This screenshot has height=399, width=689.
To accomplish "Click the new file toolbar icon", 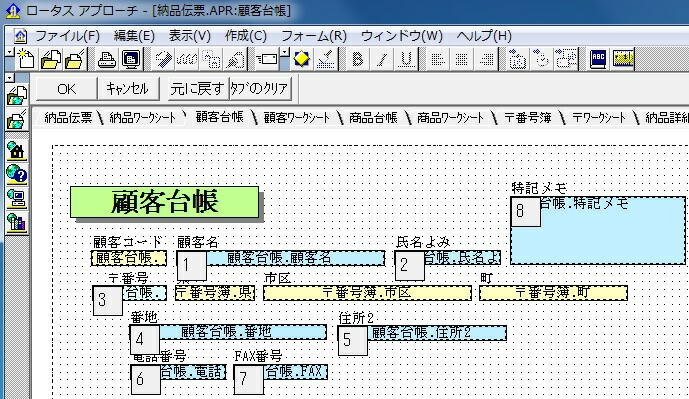I will coord(25,58).
